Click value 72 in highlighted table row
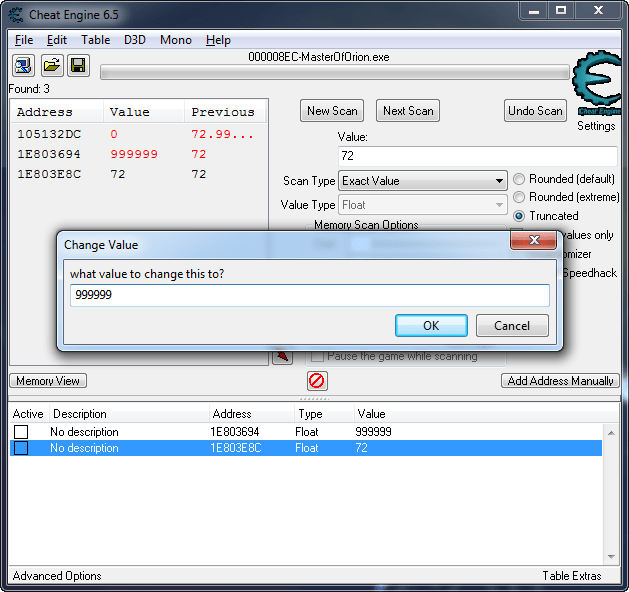The width and height of the screenshot is (629, 592). pyautogui.click(x=361, y=448)
